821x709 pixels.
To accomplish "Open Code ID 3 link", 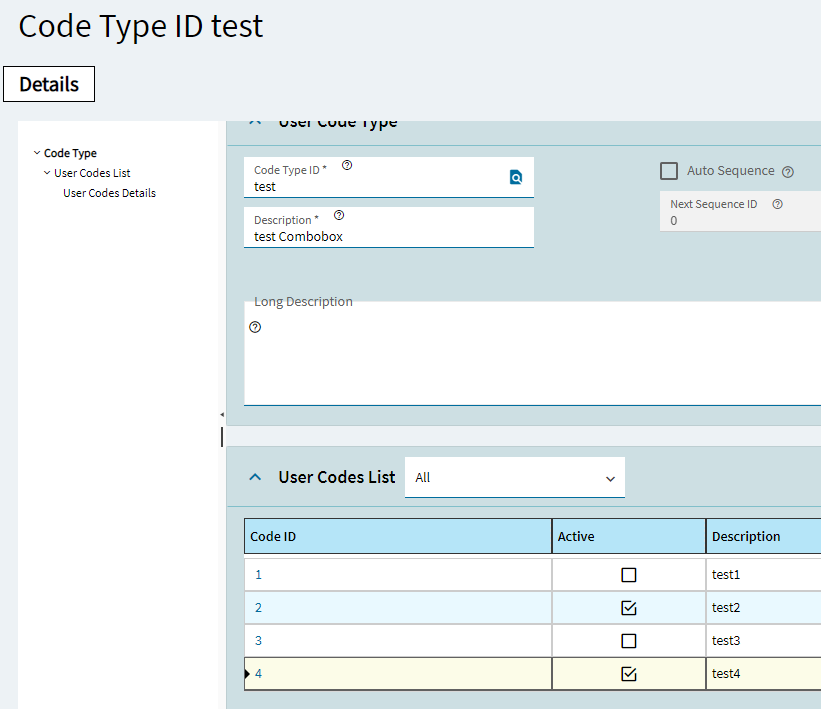I will click(258, 641).
